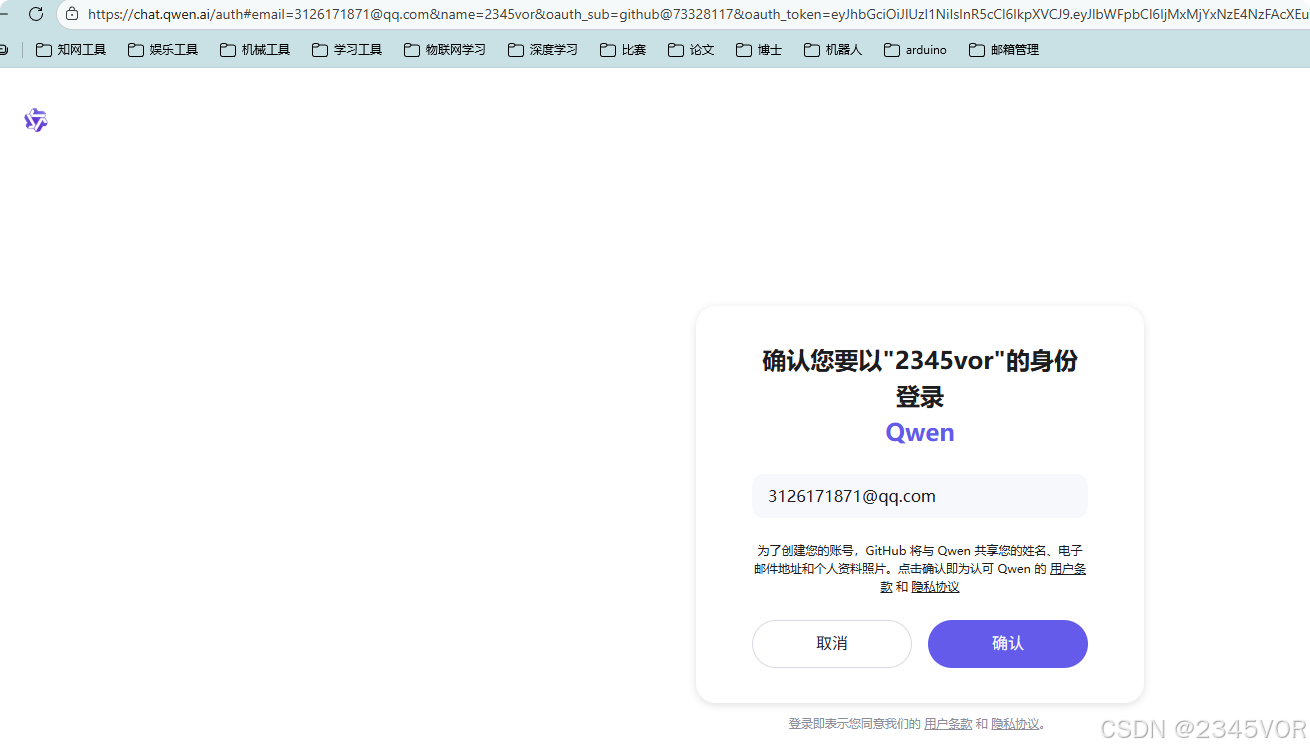
Task: Click the site security lock icon in address bar
Action: 72,15
